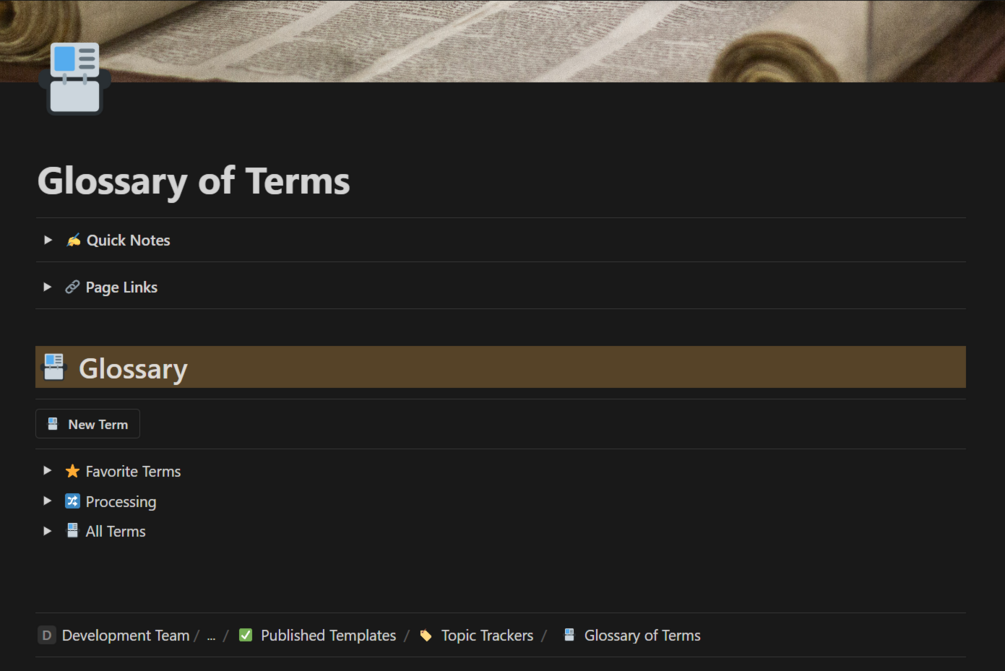Open the Development Team breadcrumb link
This screenshot has height=671, width=1005.
(x=126, y=635)
